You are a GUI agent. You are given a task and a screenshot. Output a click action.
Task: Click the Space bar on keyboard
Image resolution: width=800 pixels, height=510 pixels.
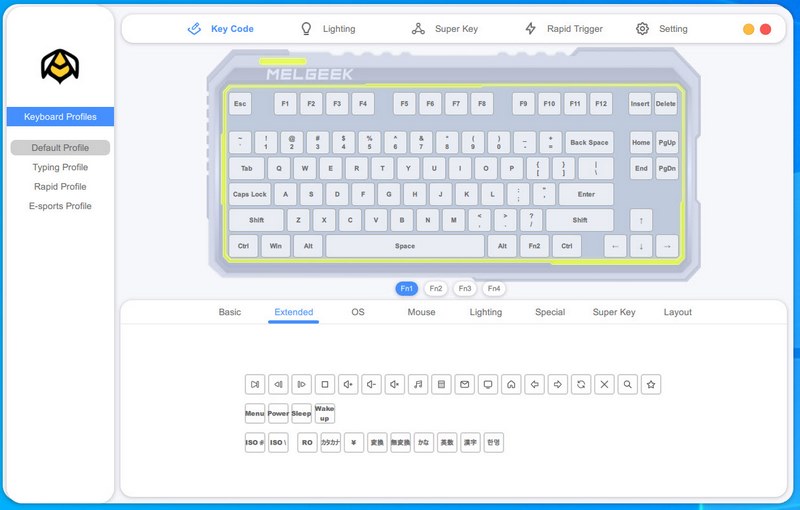(x=405, y=246)
